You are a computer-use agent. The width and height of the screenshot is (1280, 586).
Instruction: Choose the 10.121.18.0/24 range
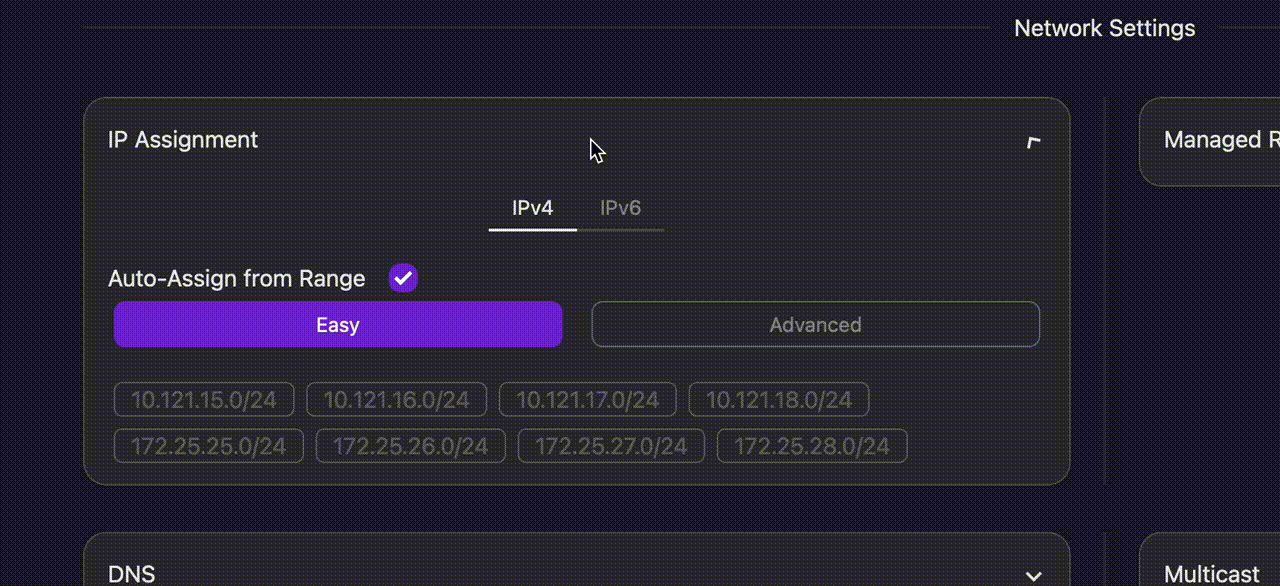click(x=779, y=399)
